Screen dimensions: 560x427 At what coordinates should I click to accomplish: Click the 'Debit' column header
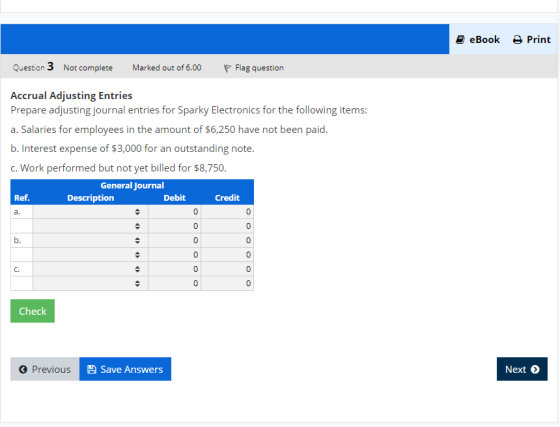click(x=175, y=198)
